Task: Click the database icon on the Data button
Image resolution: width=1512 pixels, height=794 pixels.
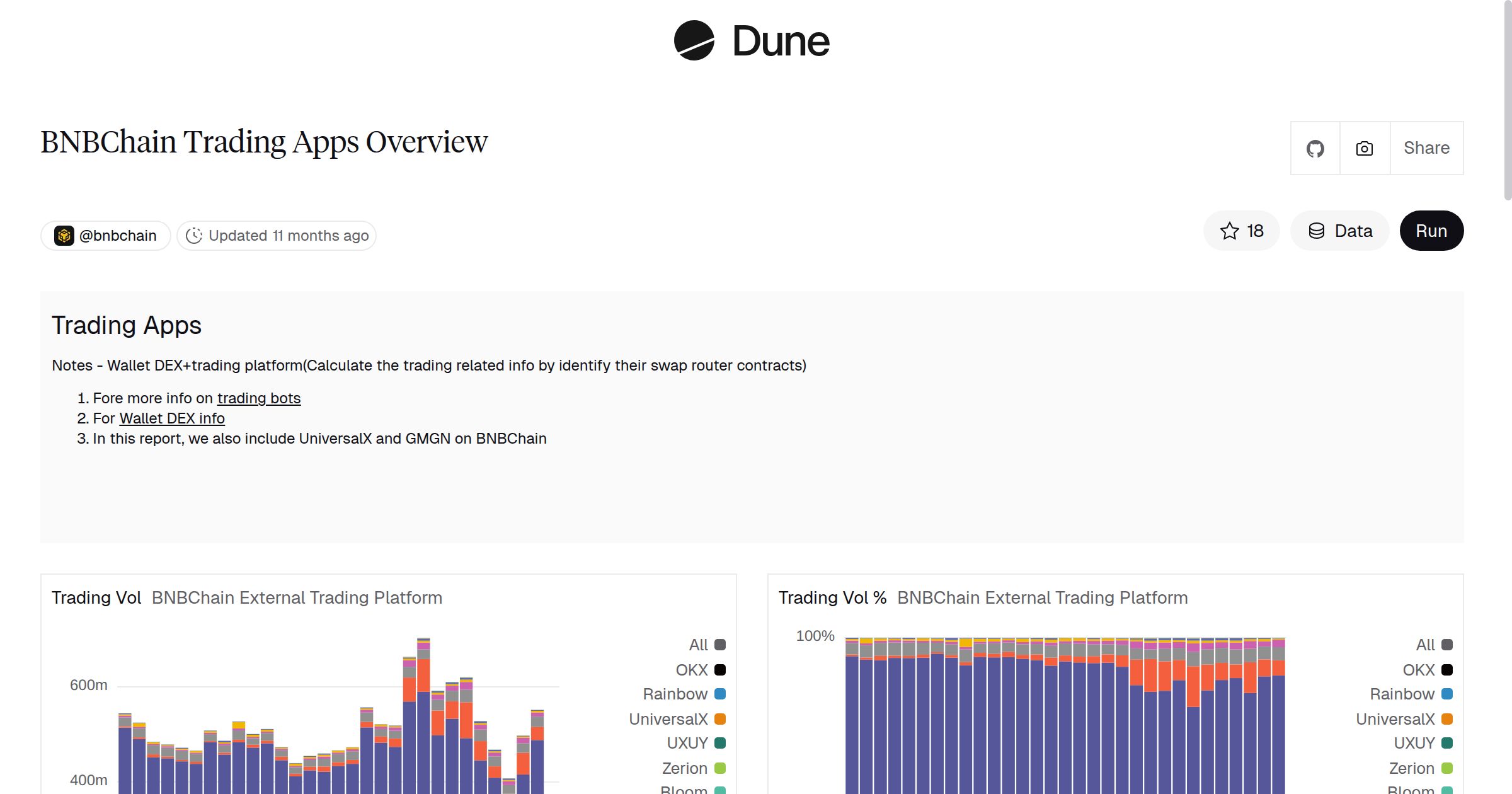Action: [x=1317, y=231]
